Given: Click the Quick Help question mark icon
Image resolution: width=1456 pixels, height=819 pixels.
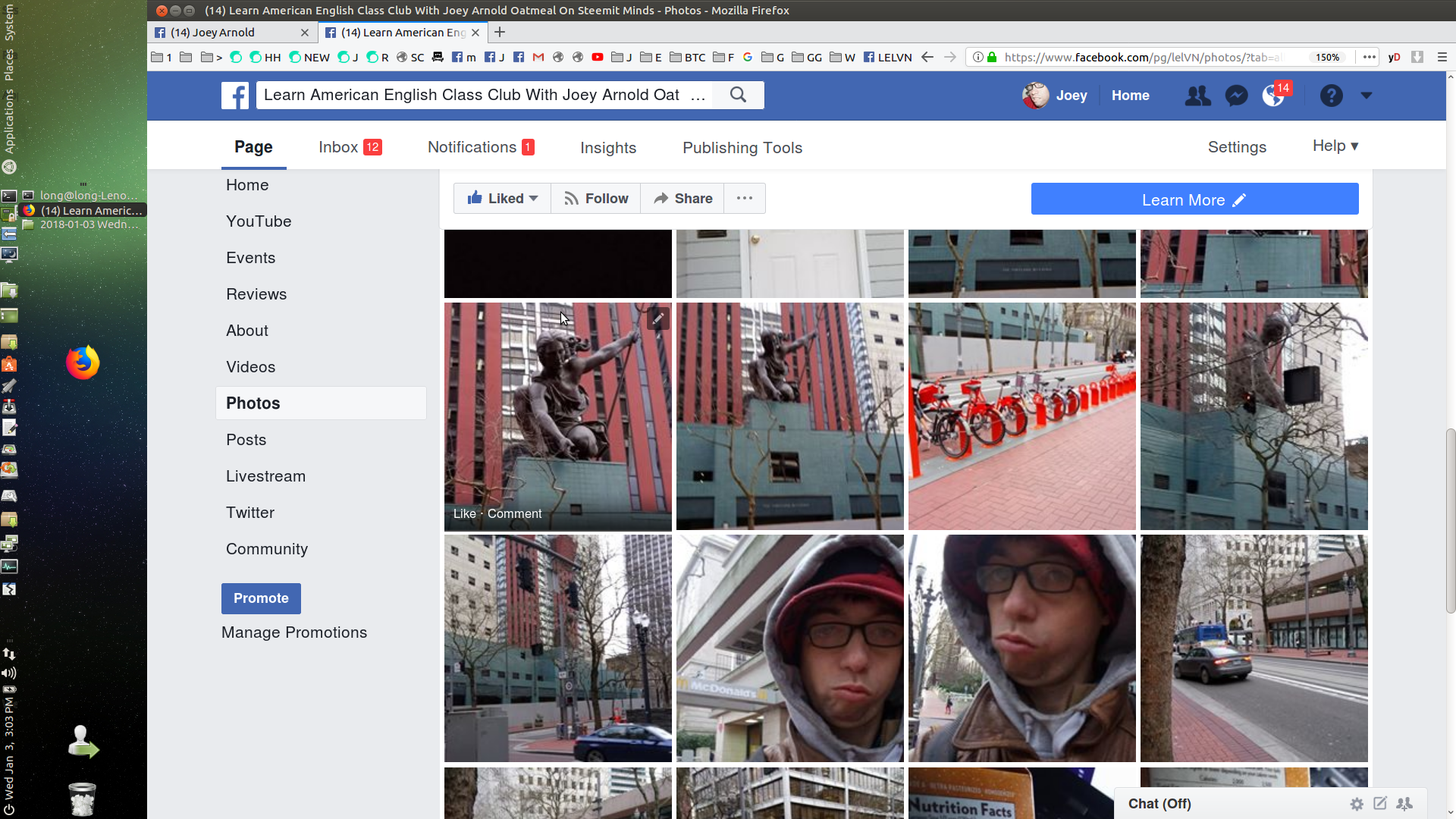Looking at the screenshot, I should (x=1331, y=96).
